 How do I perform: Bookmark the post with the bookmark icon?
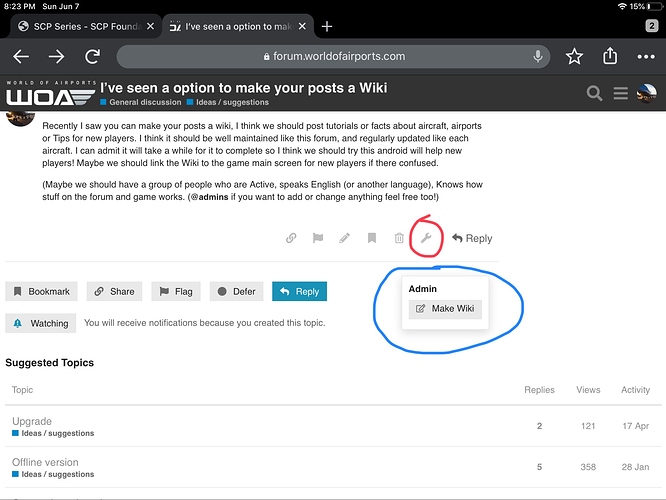[x=372, y=238]
